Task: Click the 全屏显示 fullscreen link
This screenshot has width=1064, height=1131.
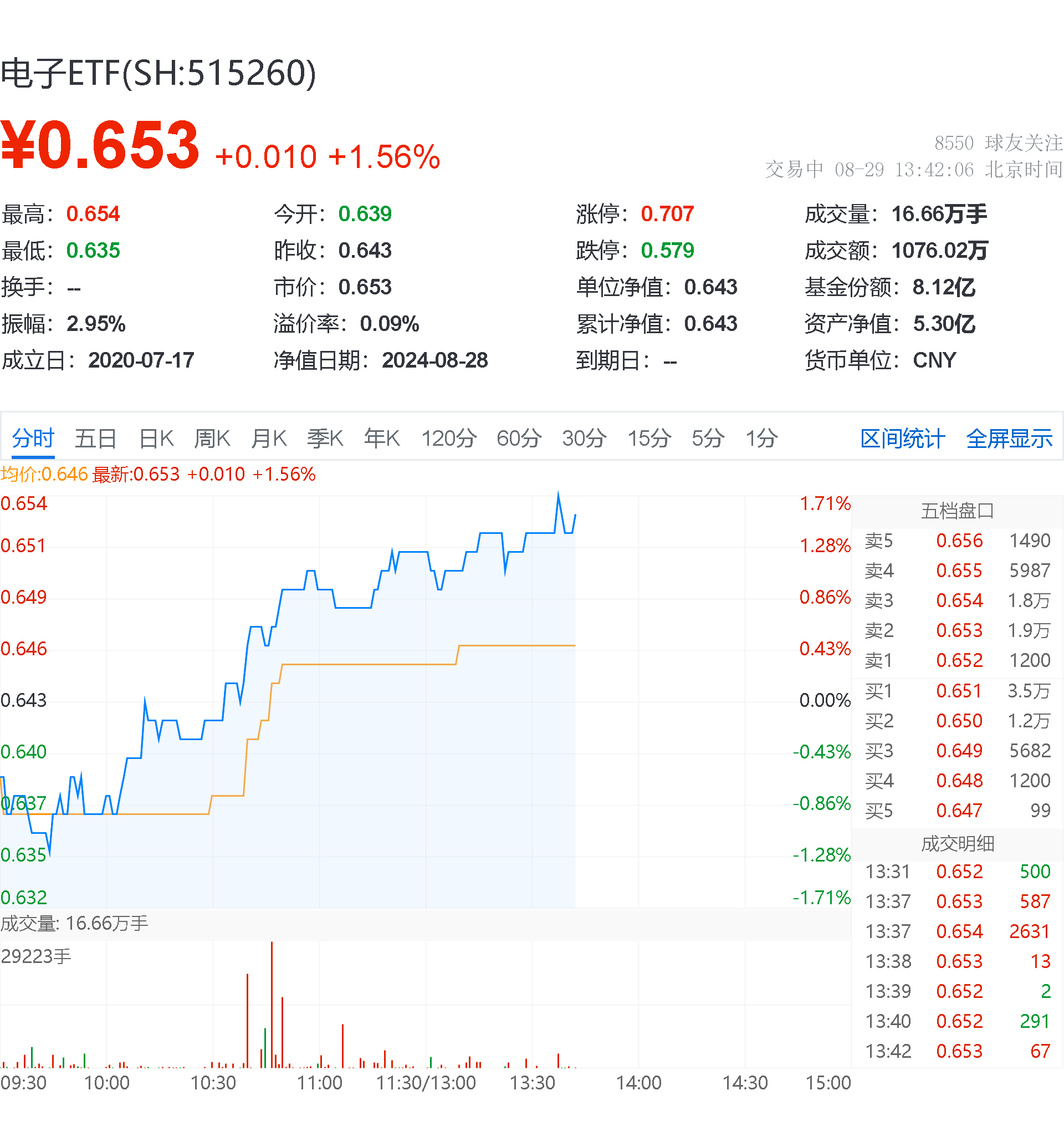Action: pos(1009,439)
